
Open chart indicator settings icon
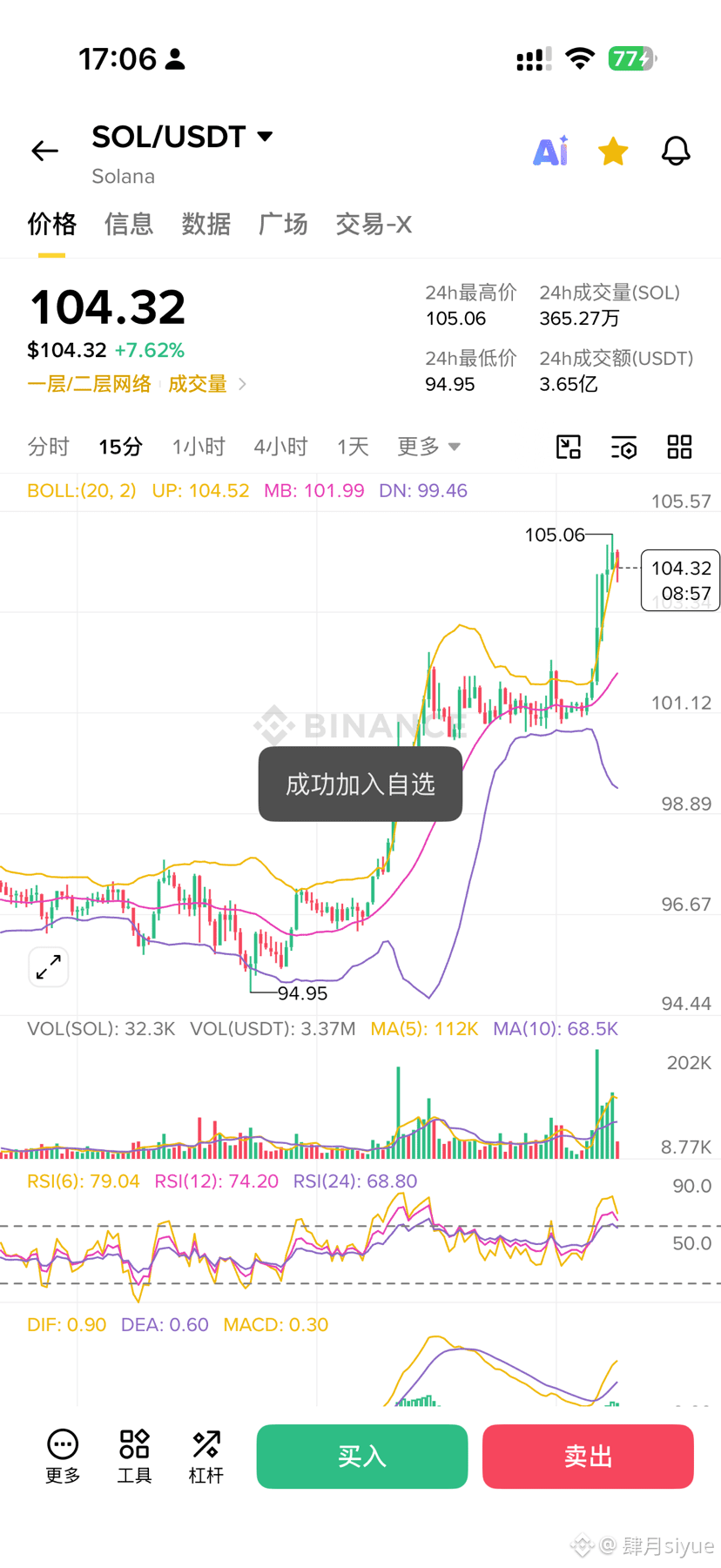623,447
